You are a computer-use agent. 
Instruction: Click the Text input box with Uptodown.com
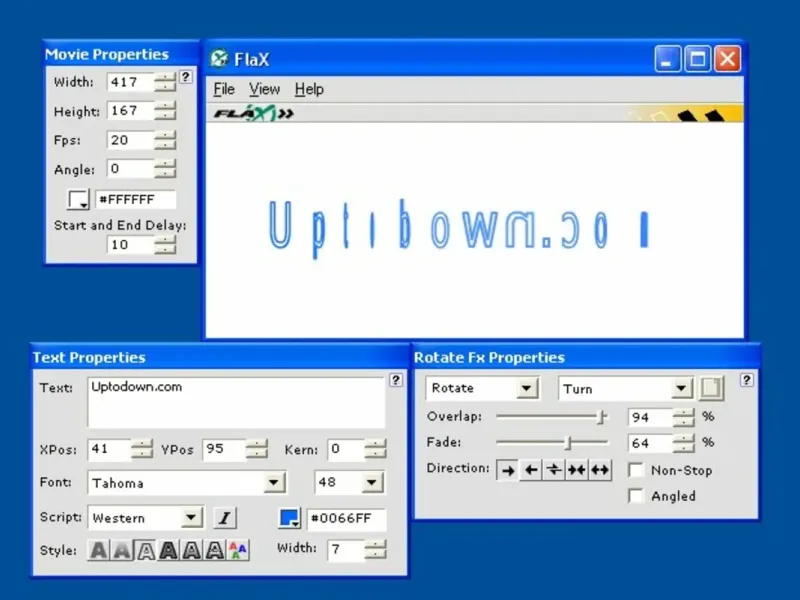click(x=236, y=402)
